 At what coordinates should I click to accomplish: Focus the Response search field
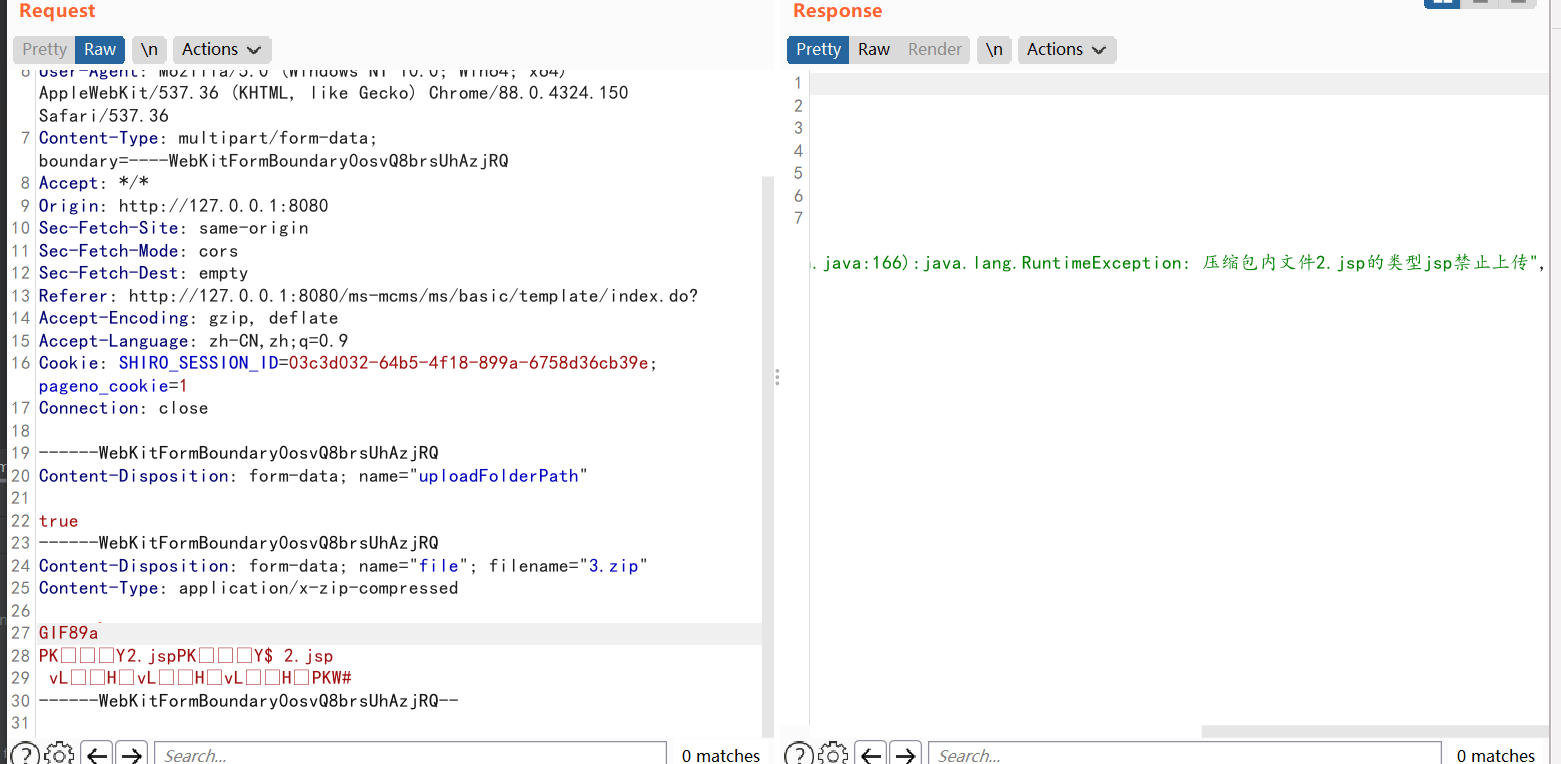[x=1185, y=755]
